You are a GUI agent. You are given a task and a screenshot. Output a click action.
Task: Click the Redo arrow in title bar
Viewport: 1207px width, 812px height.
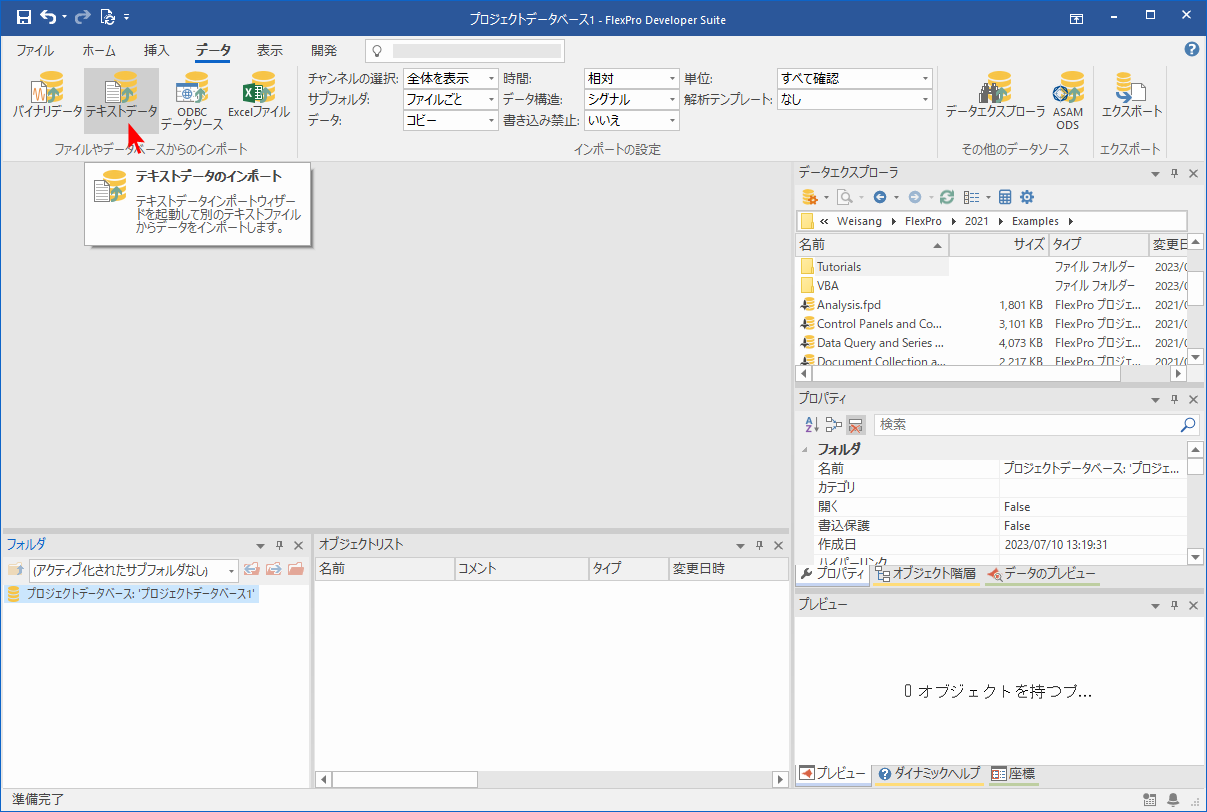(x=83, y=18)
